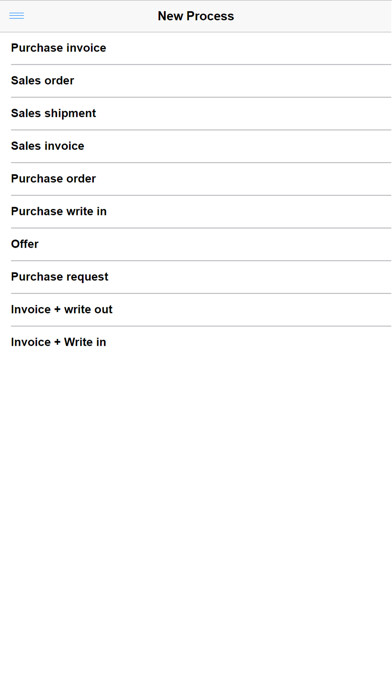Create a new Offer
Image resolution: width=392 pixels, height=696 pixels.
[196, 244]
